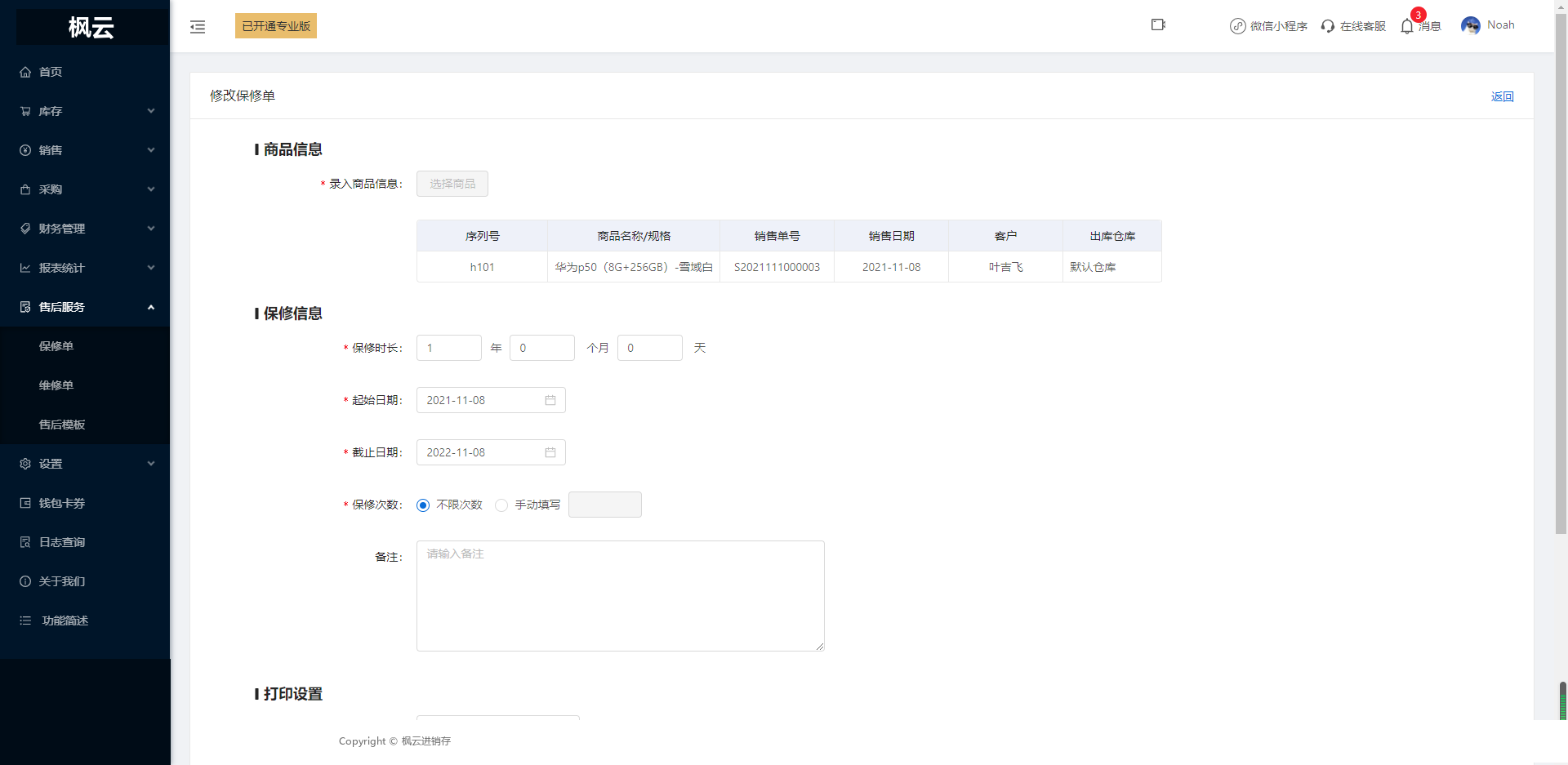The height and width of the screenshot is (765, 1568).
Task: Expand the 设置 menu chevron
Action: pyautogui.click(x=151, y=464)
